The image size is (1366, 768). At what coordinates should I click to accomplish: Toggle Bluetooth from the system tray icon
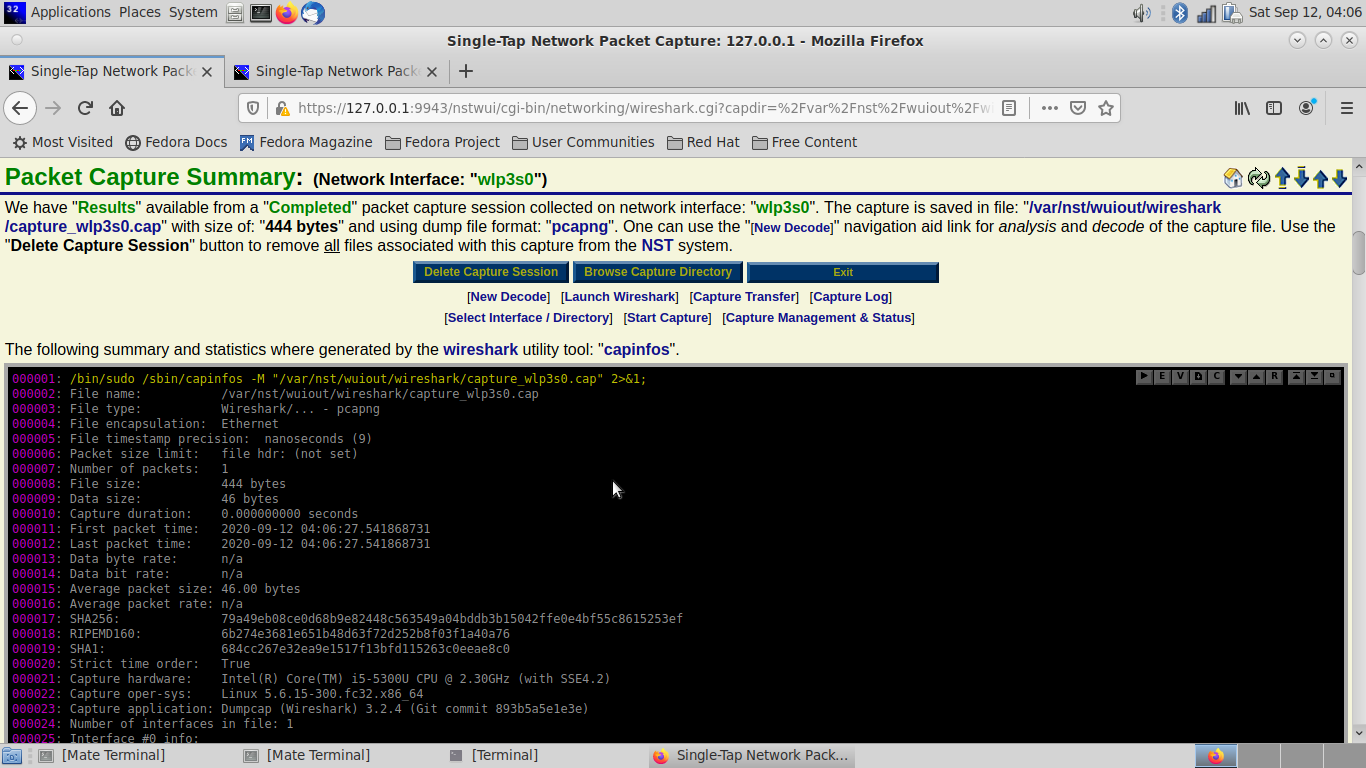[x=1180, y=13]
